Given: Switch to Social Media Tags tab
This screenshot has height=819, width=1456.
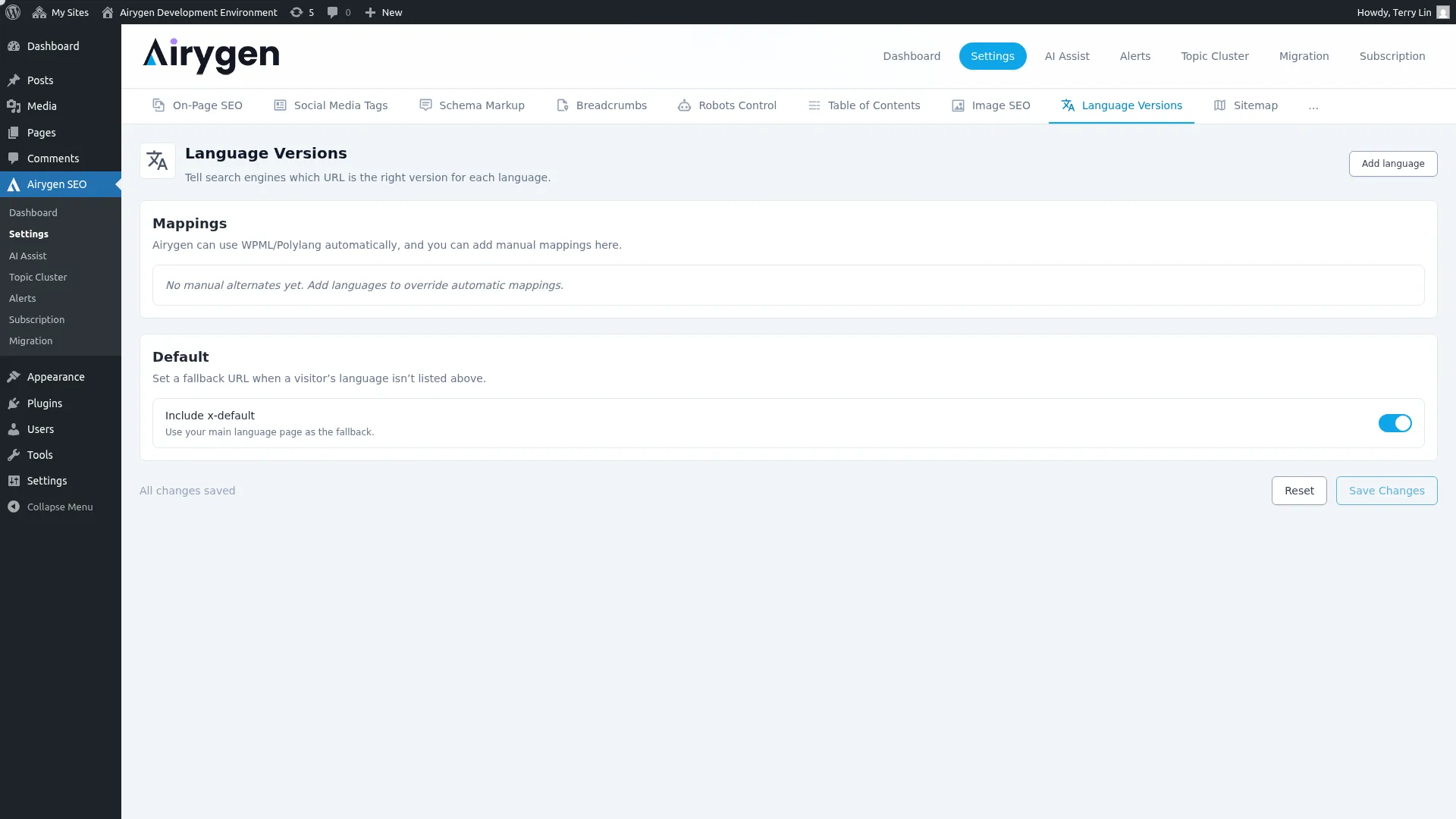Looking at the screenshot, I should (x=331, y=105).
